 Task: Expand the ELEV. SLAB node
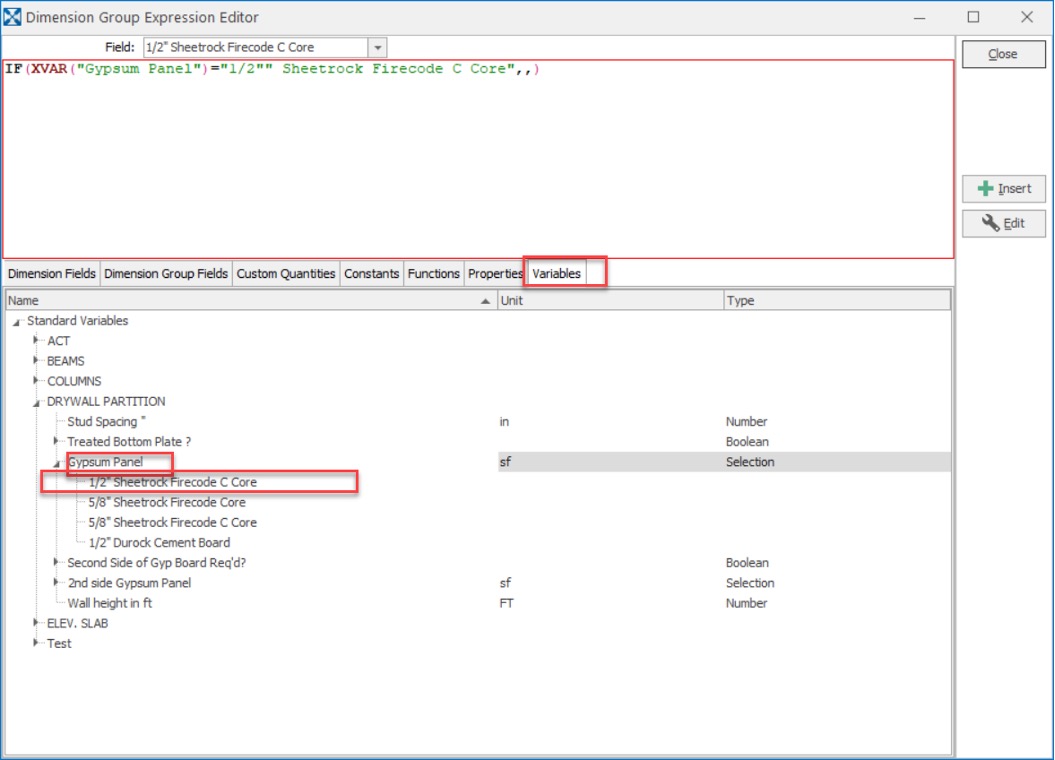pos(36,623)
